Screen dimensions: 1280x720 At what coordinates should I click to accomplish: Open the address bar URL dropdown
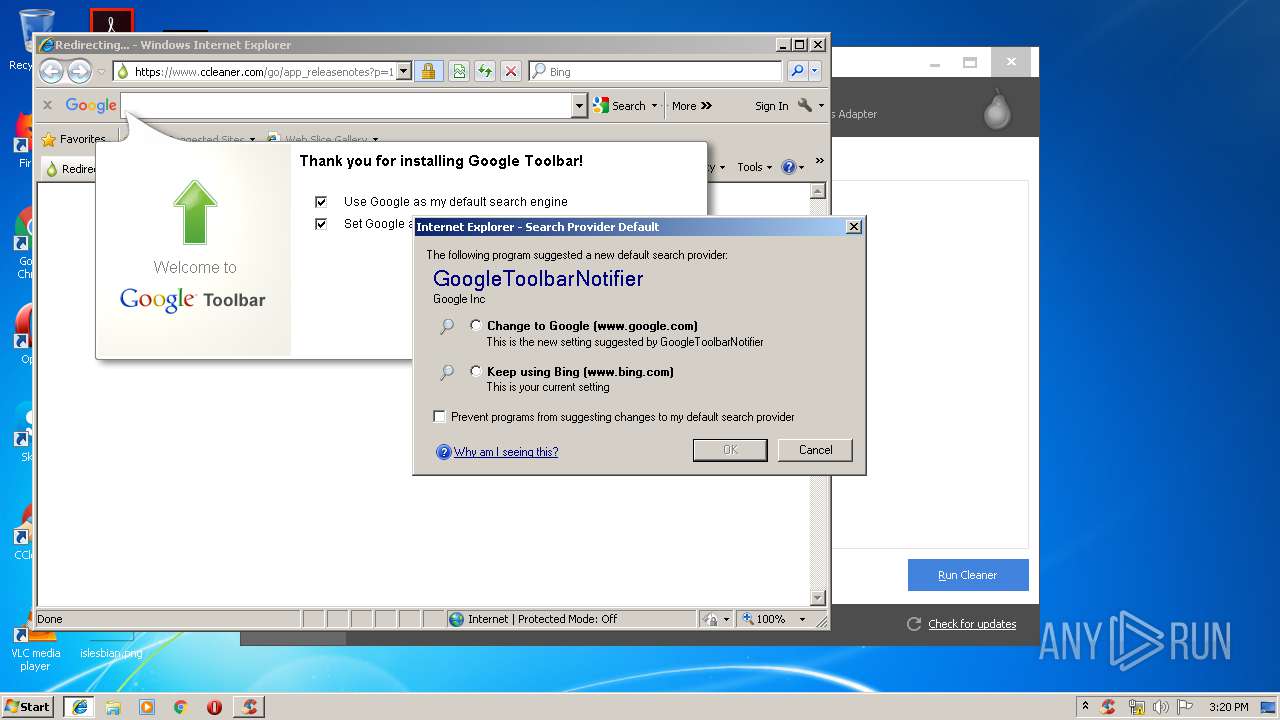coord(404,71)
